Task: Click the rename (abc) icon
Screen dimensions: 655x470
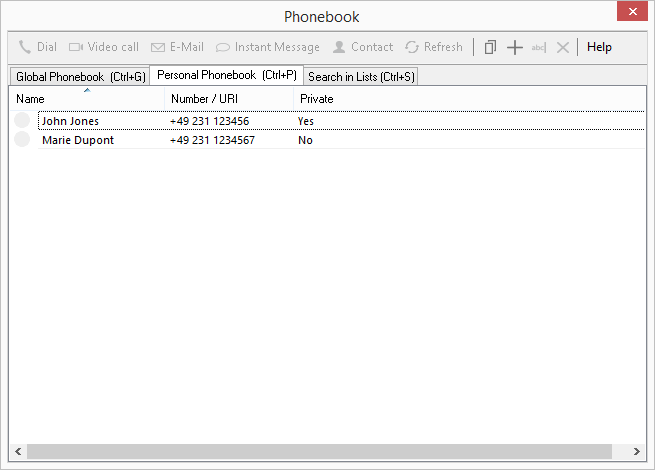Action: click(x=539, y=47)
